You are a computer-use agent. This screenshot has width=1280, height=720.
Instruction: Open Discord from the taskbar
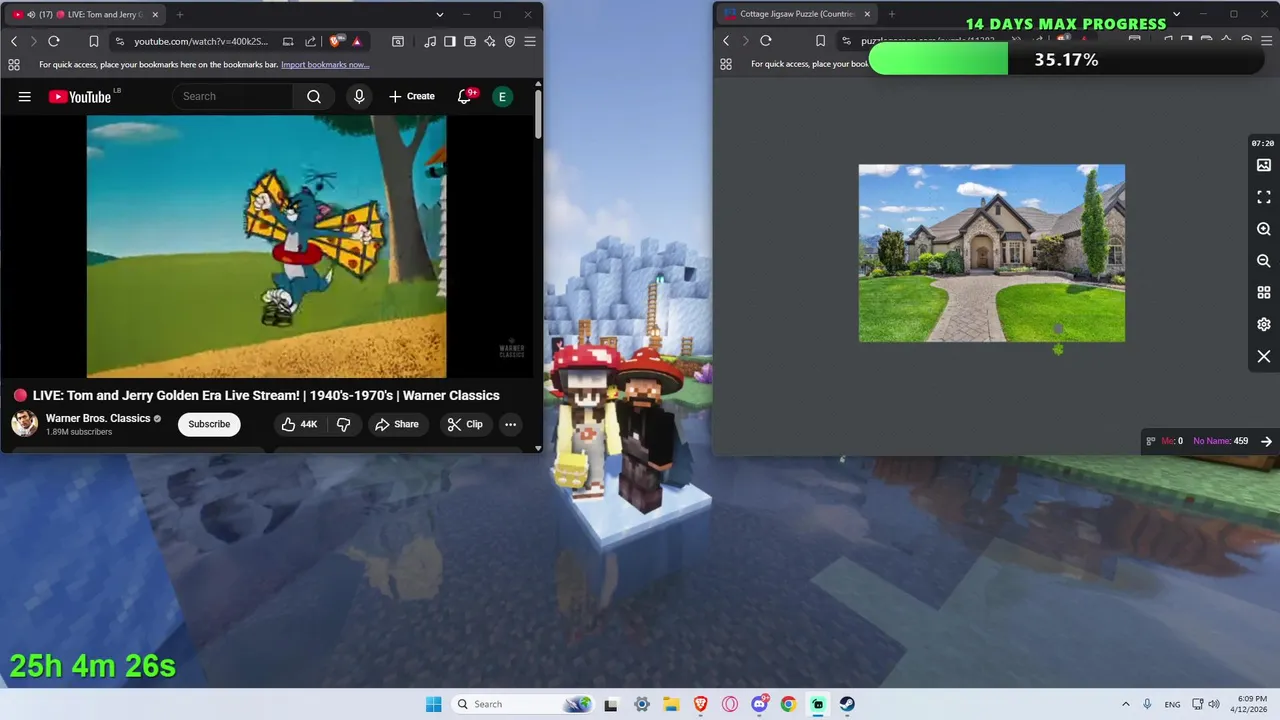760,704
